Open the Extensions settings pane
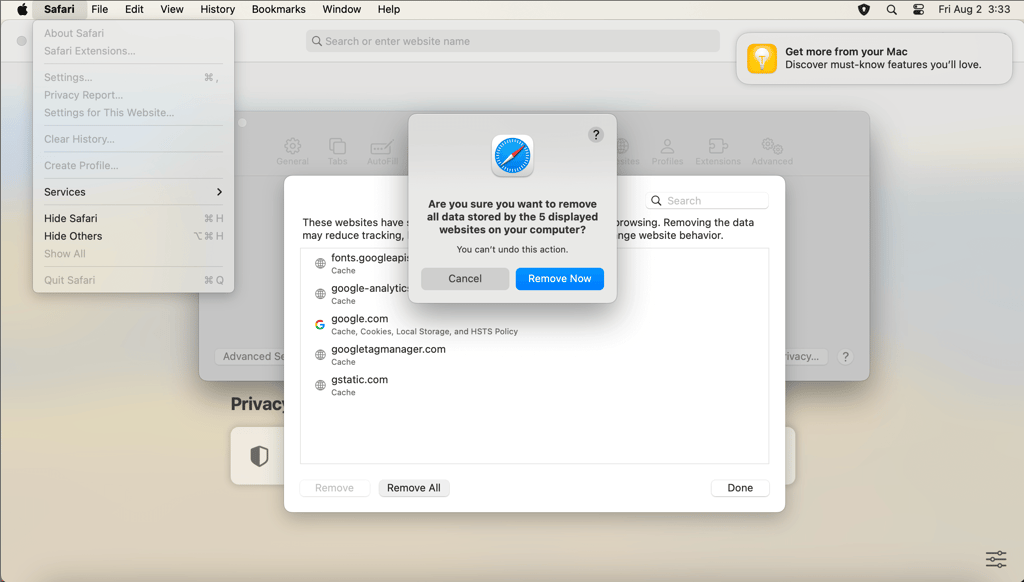The width and height of the screenshot is (1024, 582). (718, 152)
